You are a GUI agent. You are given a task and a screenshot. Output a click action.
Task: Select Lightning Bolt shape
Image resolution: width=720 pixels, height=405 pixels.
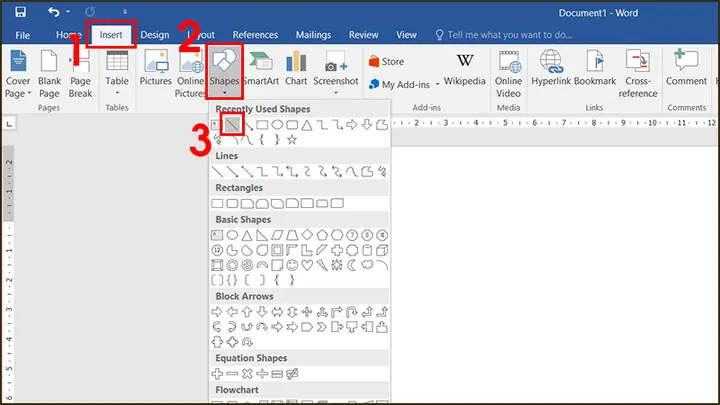tap(322, 265)
